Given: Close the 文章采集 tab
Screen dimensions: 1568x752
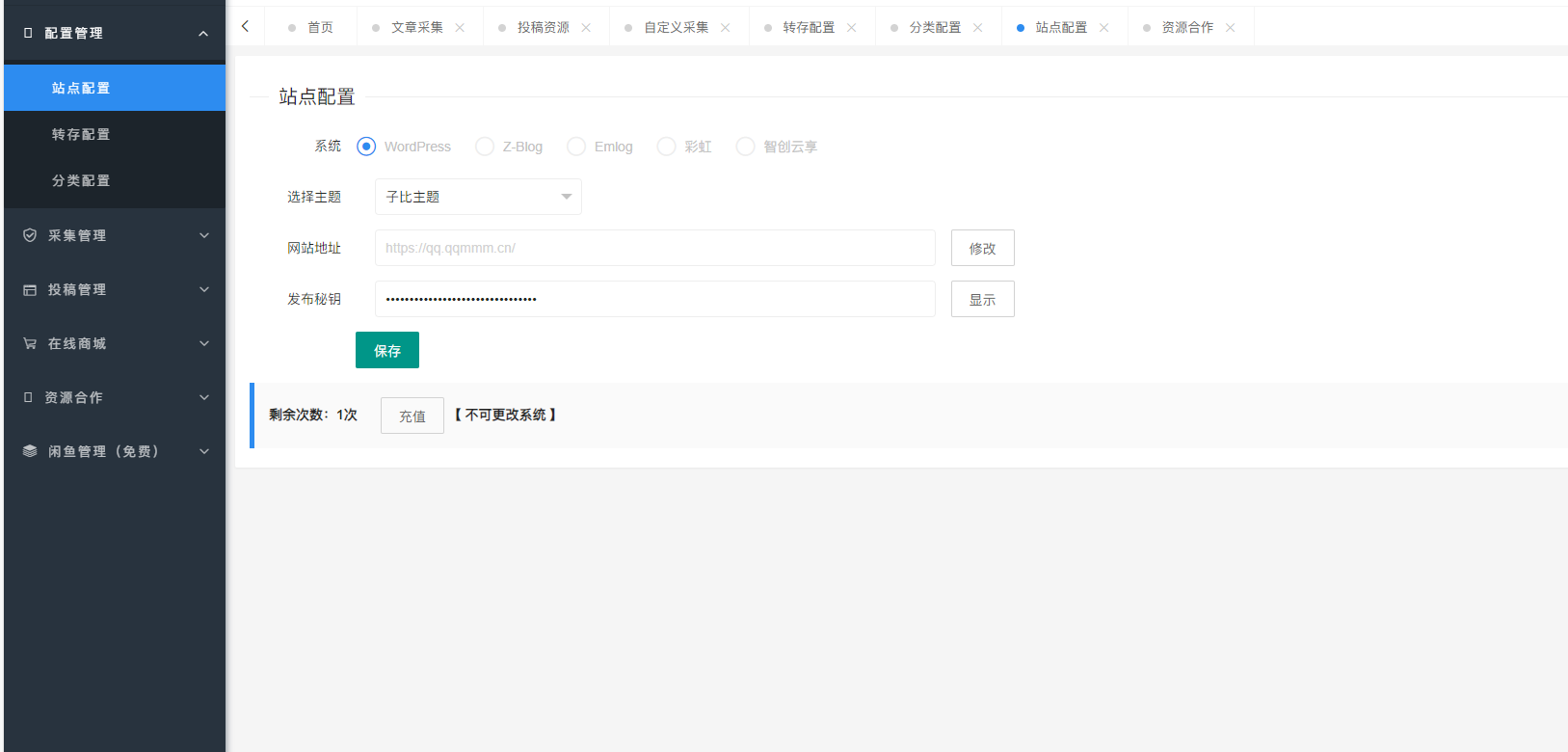Looking at the screenshot, I should (460, 28).
